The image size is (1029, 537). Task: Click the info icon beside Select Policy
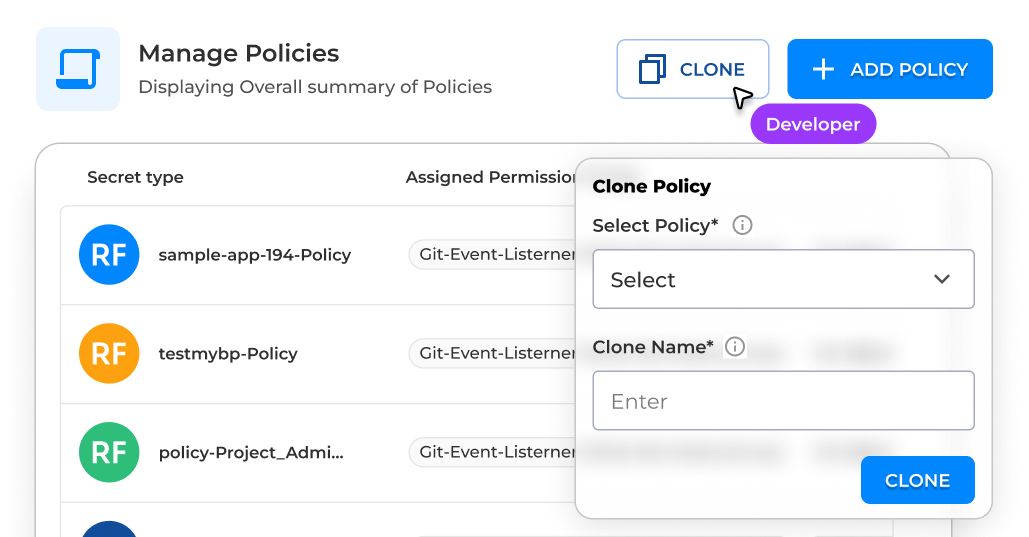click(742, 225)
